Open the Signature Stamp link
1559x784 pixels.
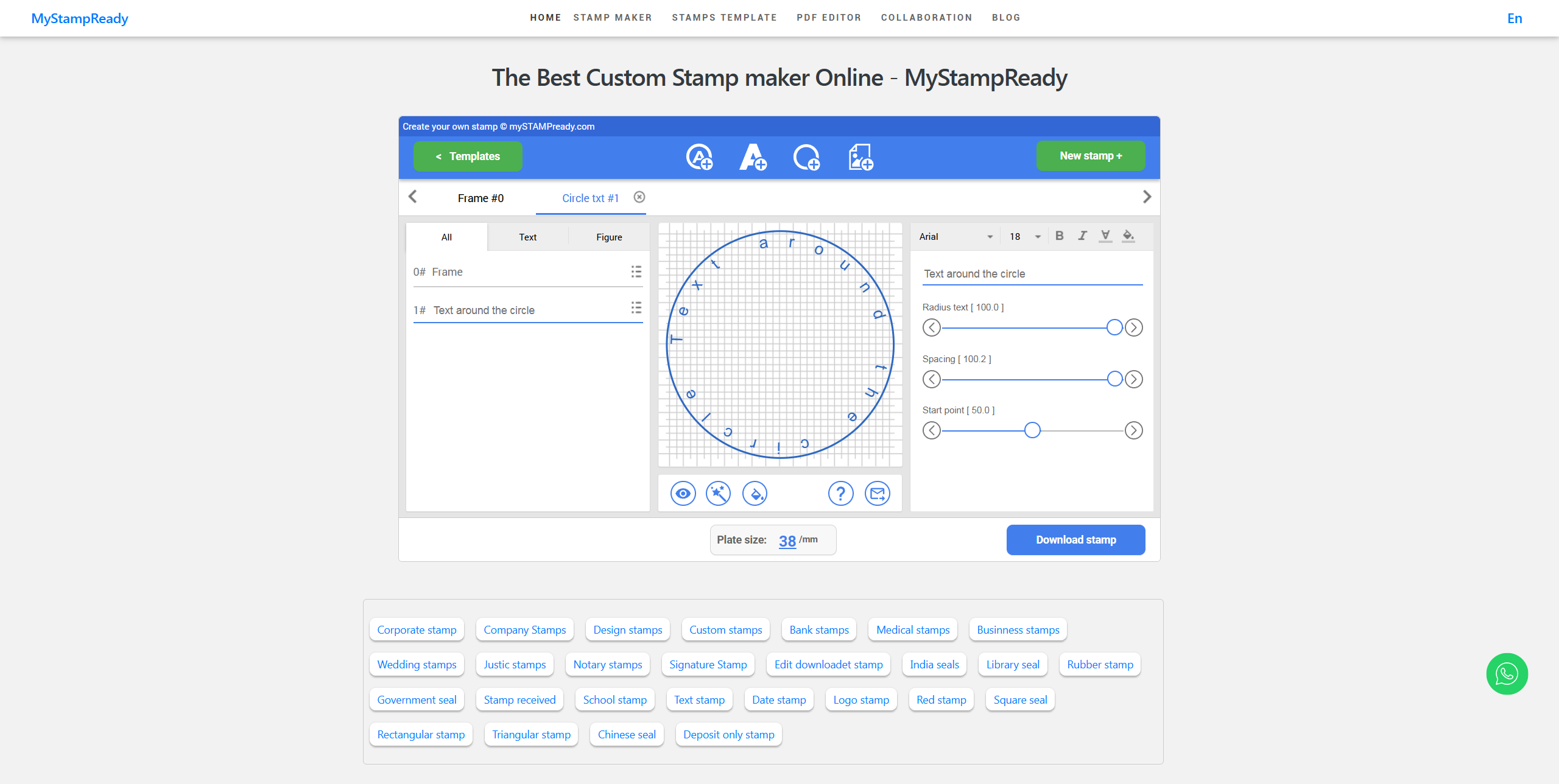click(x=708, y=665)
